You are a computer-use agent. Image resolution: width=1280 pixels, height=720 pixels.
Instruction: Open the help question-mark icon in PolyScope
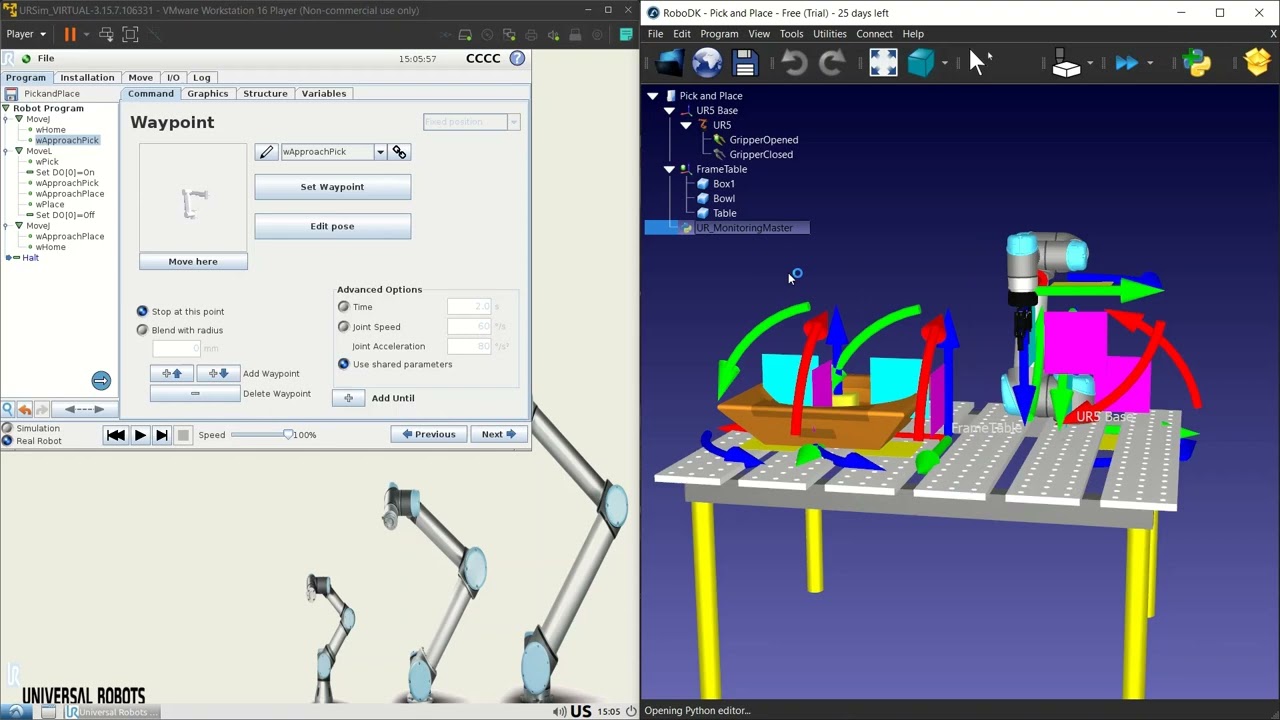pos(517,58)
